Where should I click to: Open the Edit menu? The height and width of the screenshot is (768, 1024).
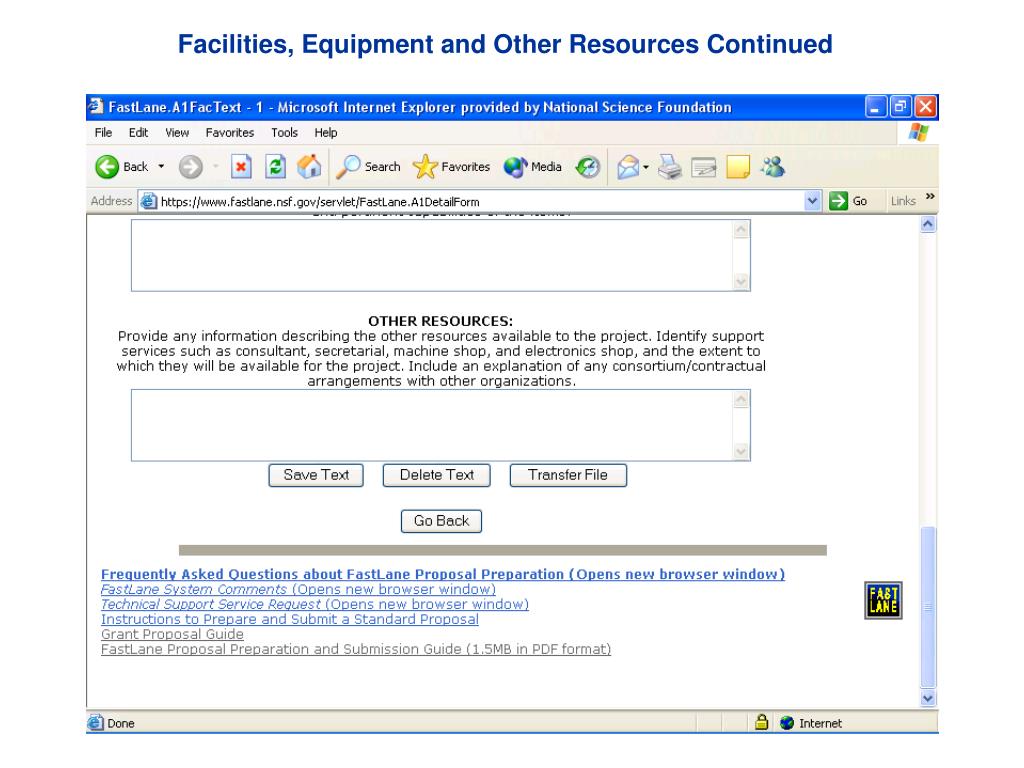pyautogui.click(x=138, y=133)
